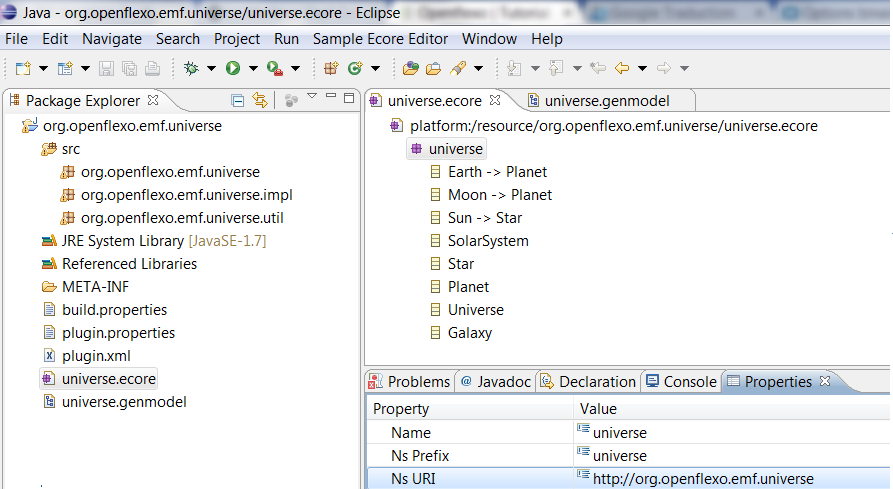Open the Search tool dropdown arrow
Image resolution: width=893 pixels, height=489 pixels.
[x=478, y=68]
